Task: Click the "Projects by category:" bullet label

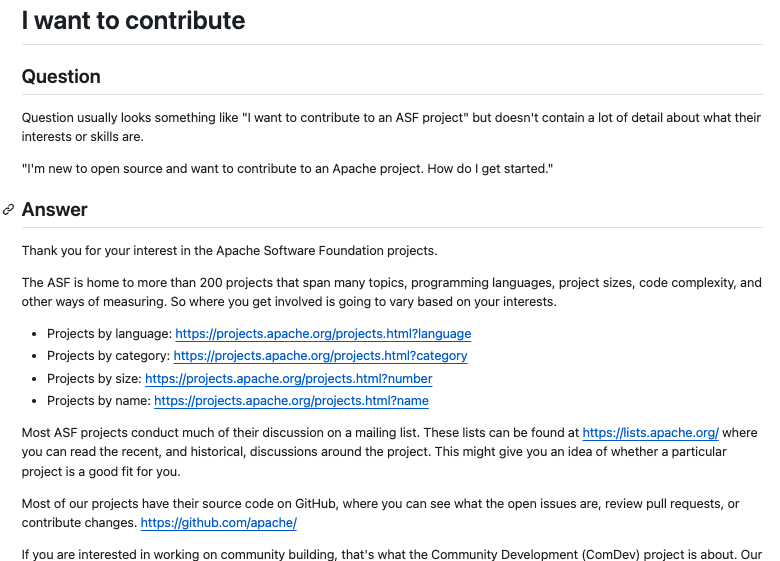Action: click(x=108, y=356)
